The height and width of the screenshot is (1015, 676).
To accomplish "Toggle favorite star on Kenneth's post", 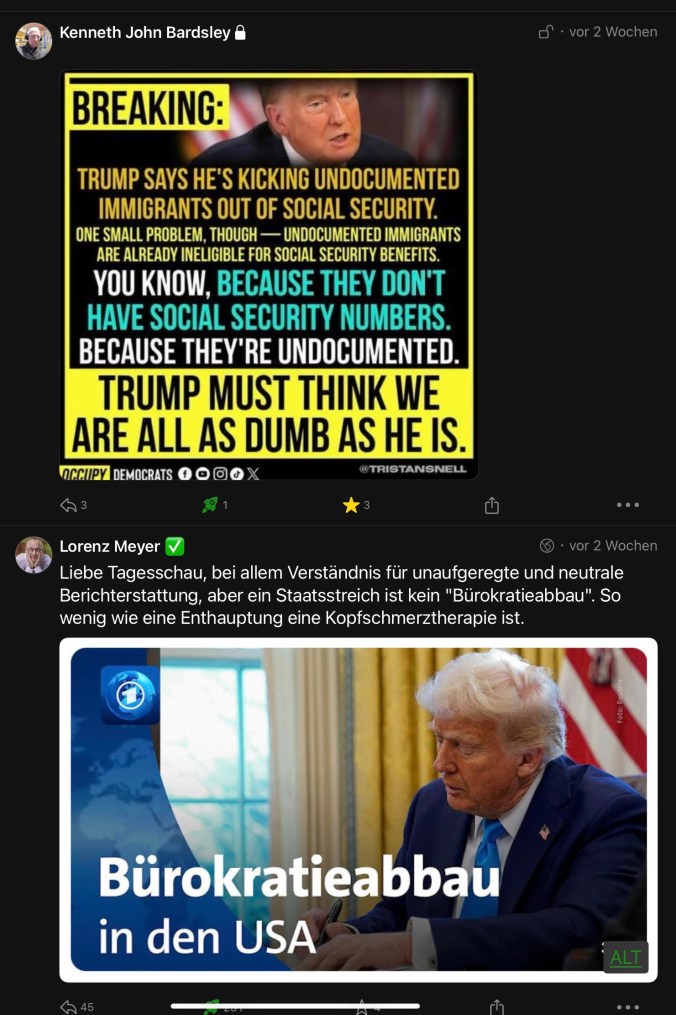I will pos(351,505).
